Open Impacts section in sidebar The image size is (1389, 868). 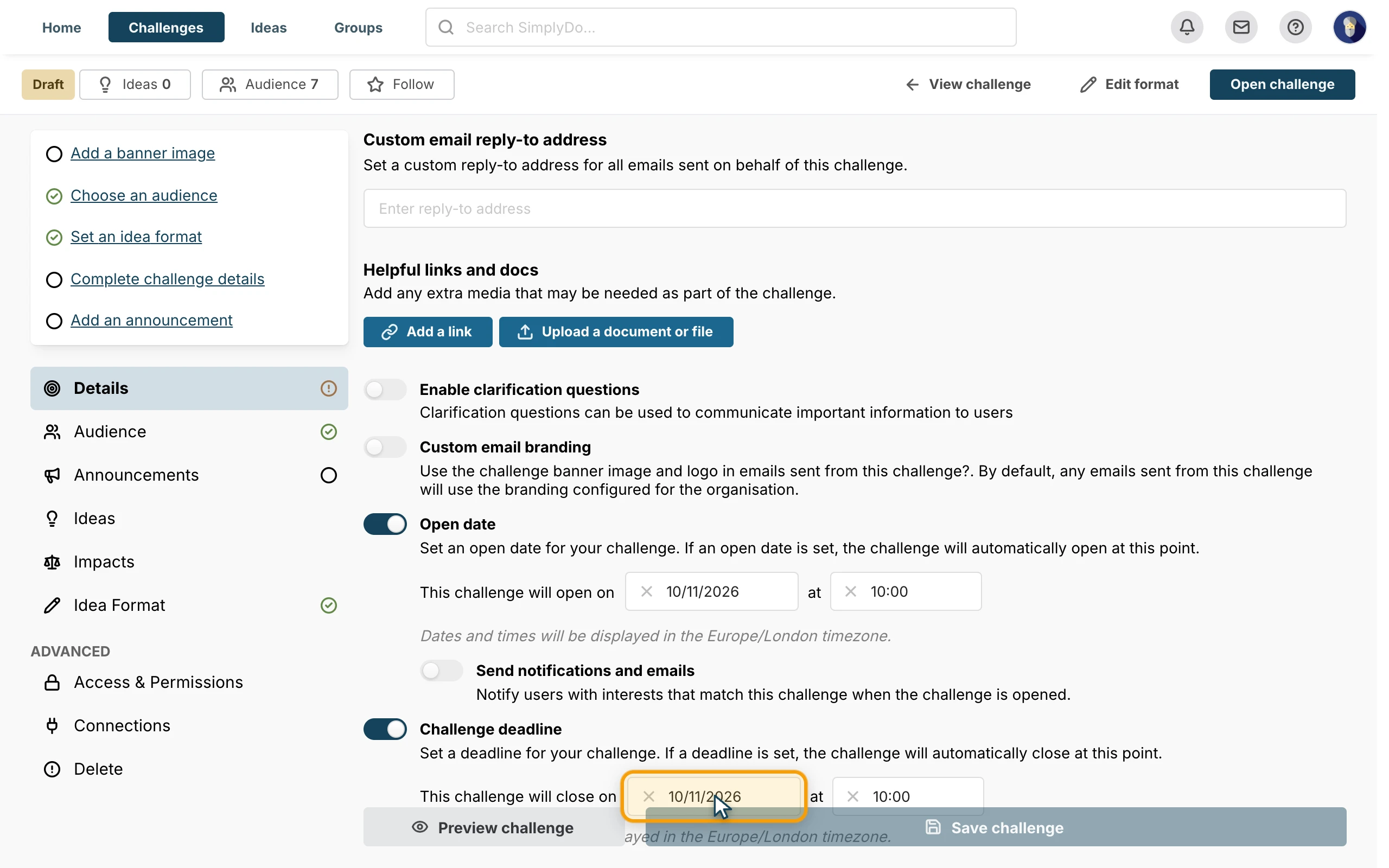coord(189,562)
